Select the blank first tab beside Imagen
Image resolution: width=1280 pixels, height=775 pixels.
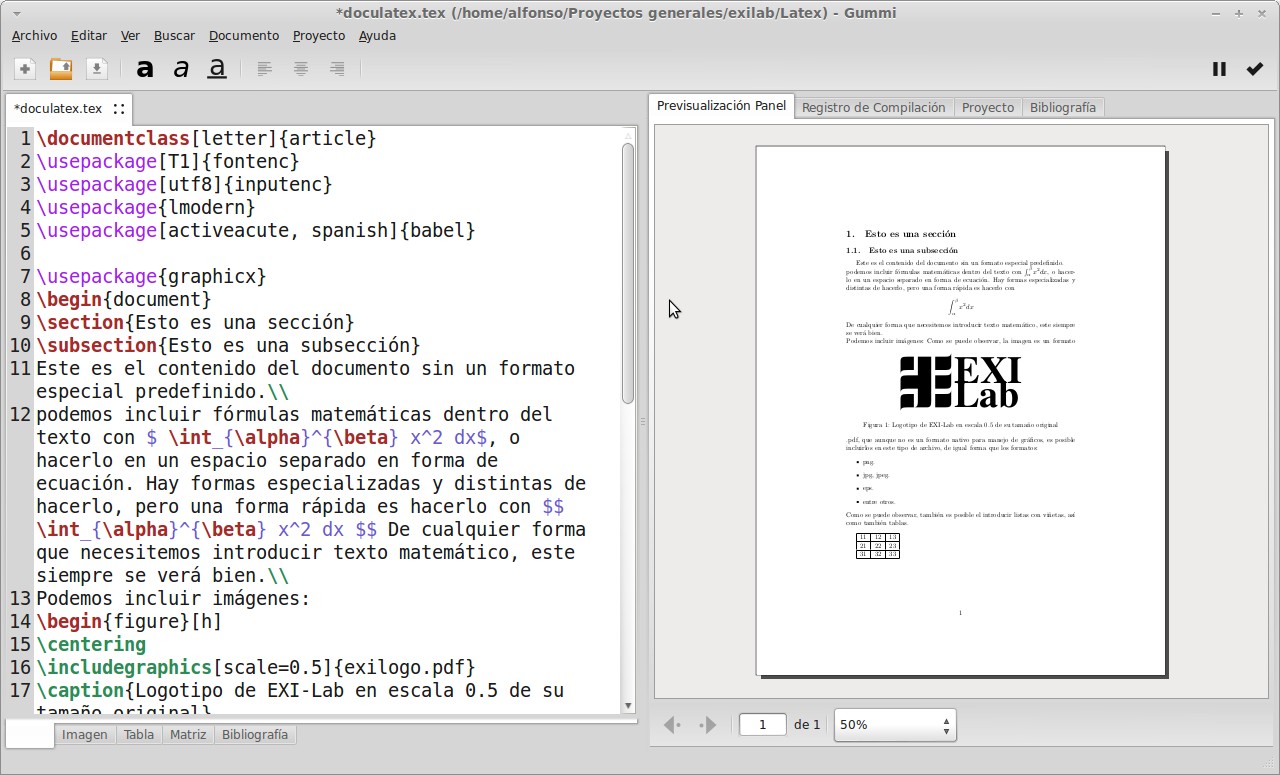pos(30,734)
